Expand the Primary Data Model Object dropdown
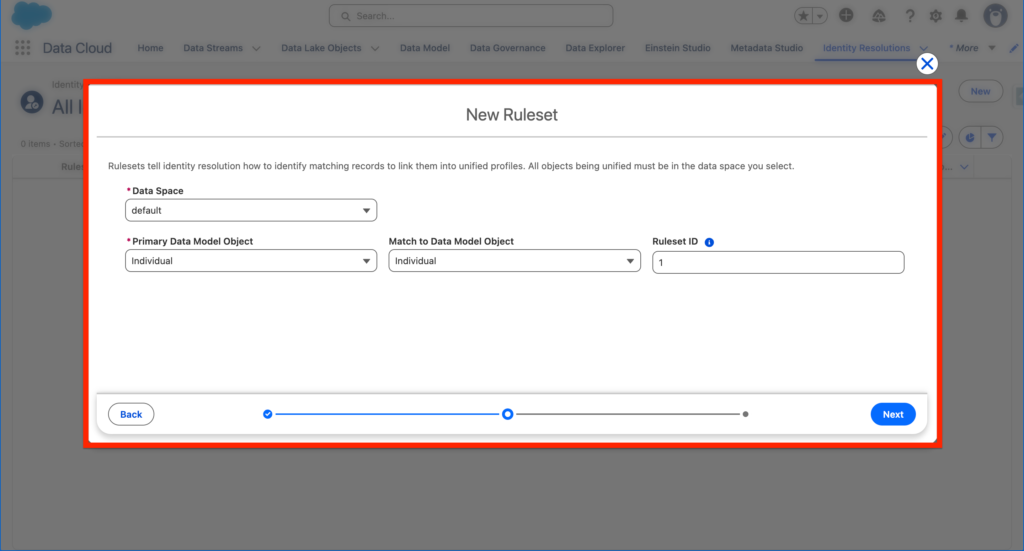1024x551 pixels. 251,261
